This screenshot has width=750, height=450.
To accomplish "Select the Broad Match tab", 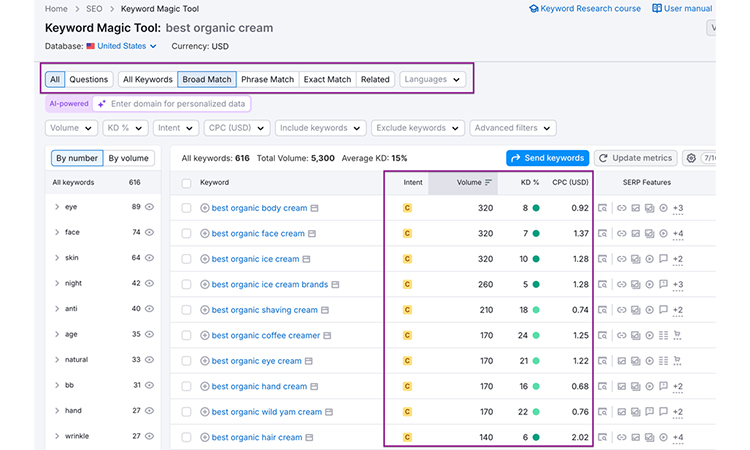I will coord(207,79).
